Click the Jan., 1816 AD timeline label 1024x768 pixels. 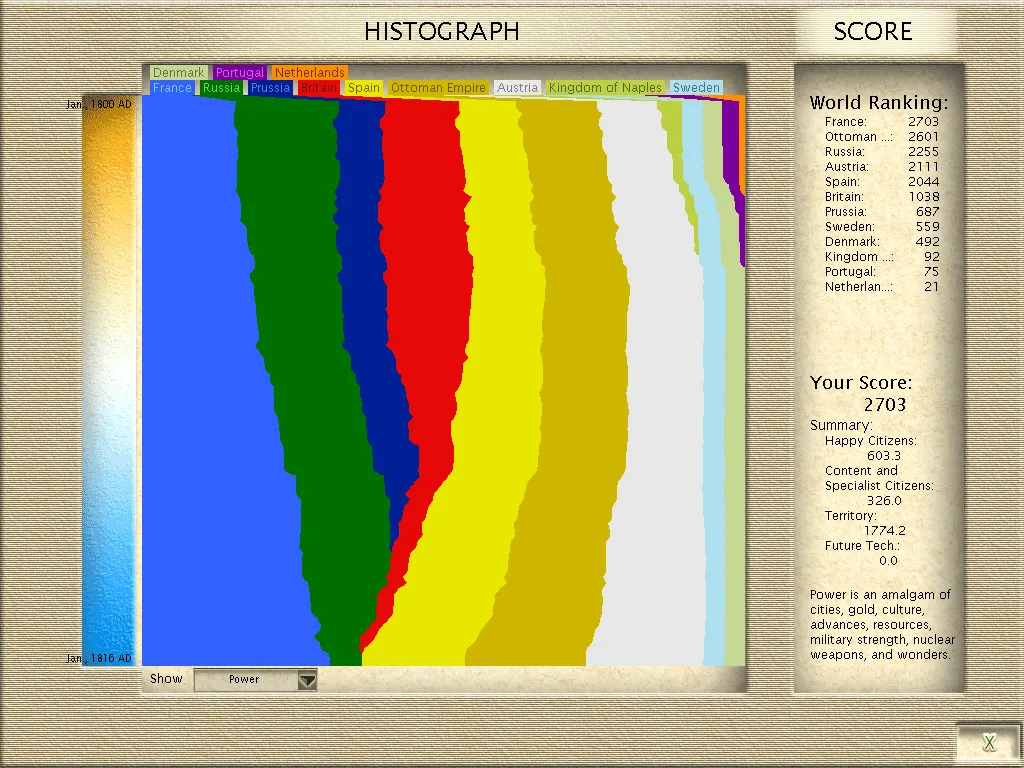(99, 658)
